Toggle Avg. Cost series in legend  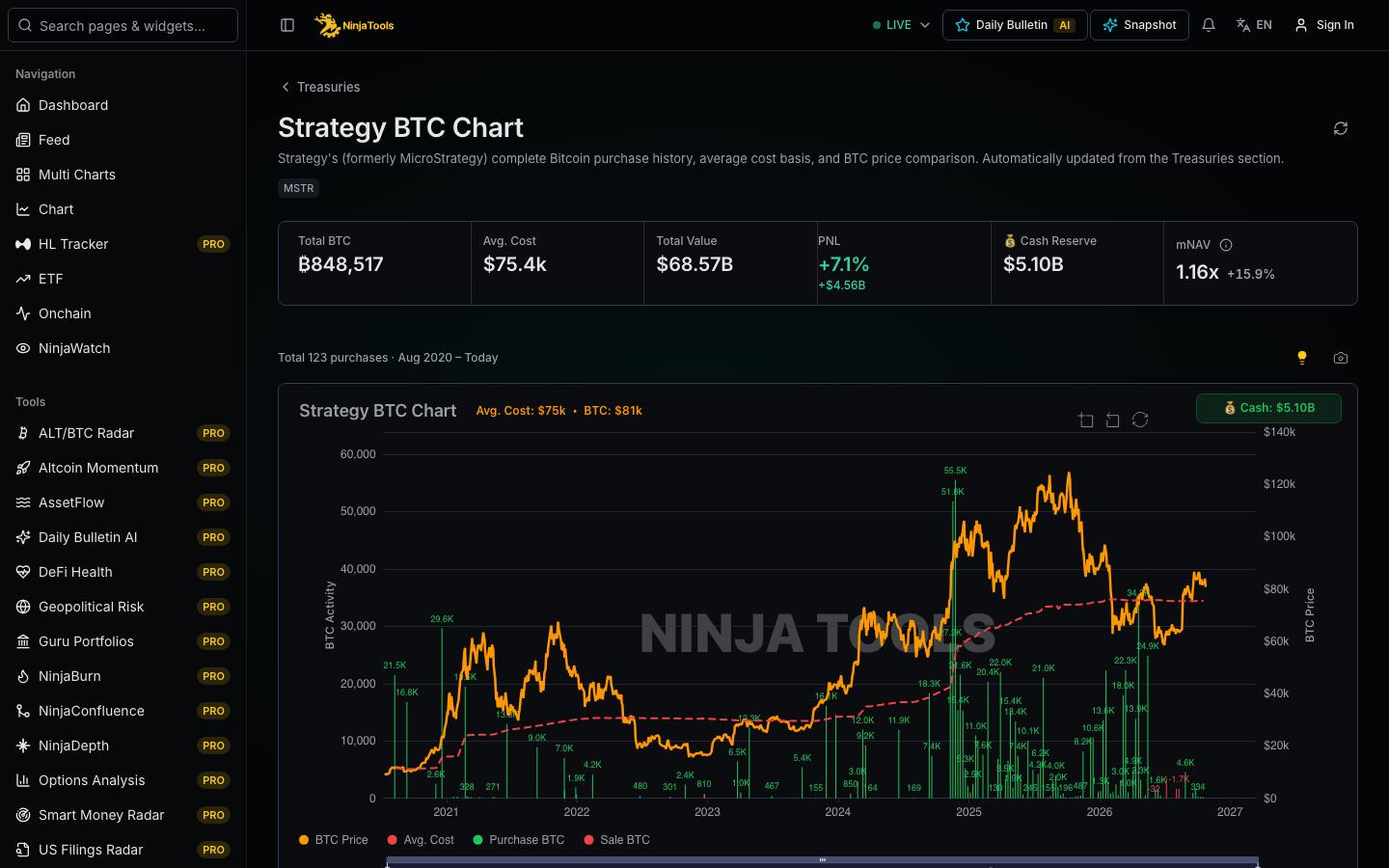click(x=421, y=840)
